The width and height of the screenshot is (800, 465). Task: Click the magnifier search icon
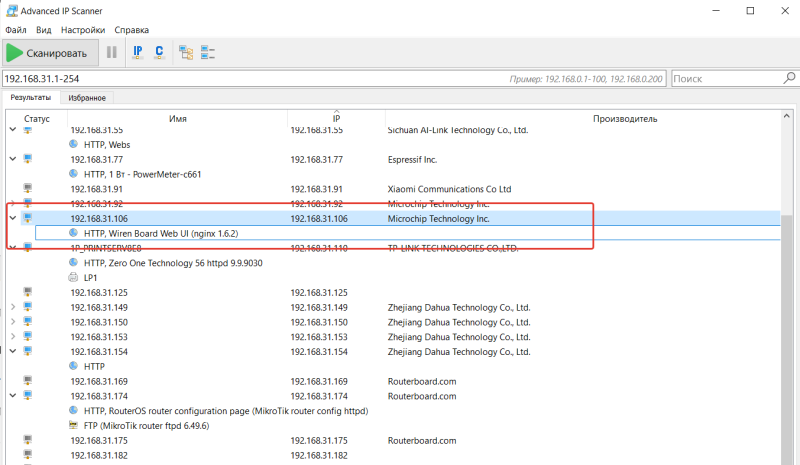point(789,78)
